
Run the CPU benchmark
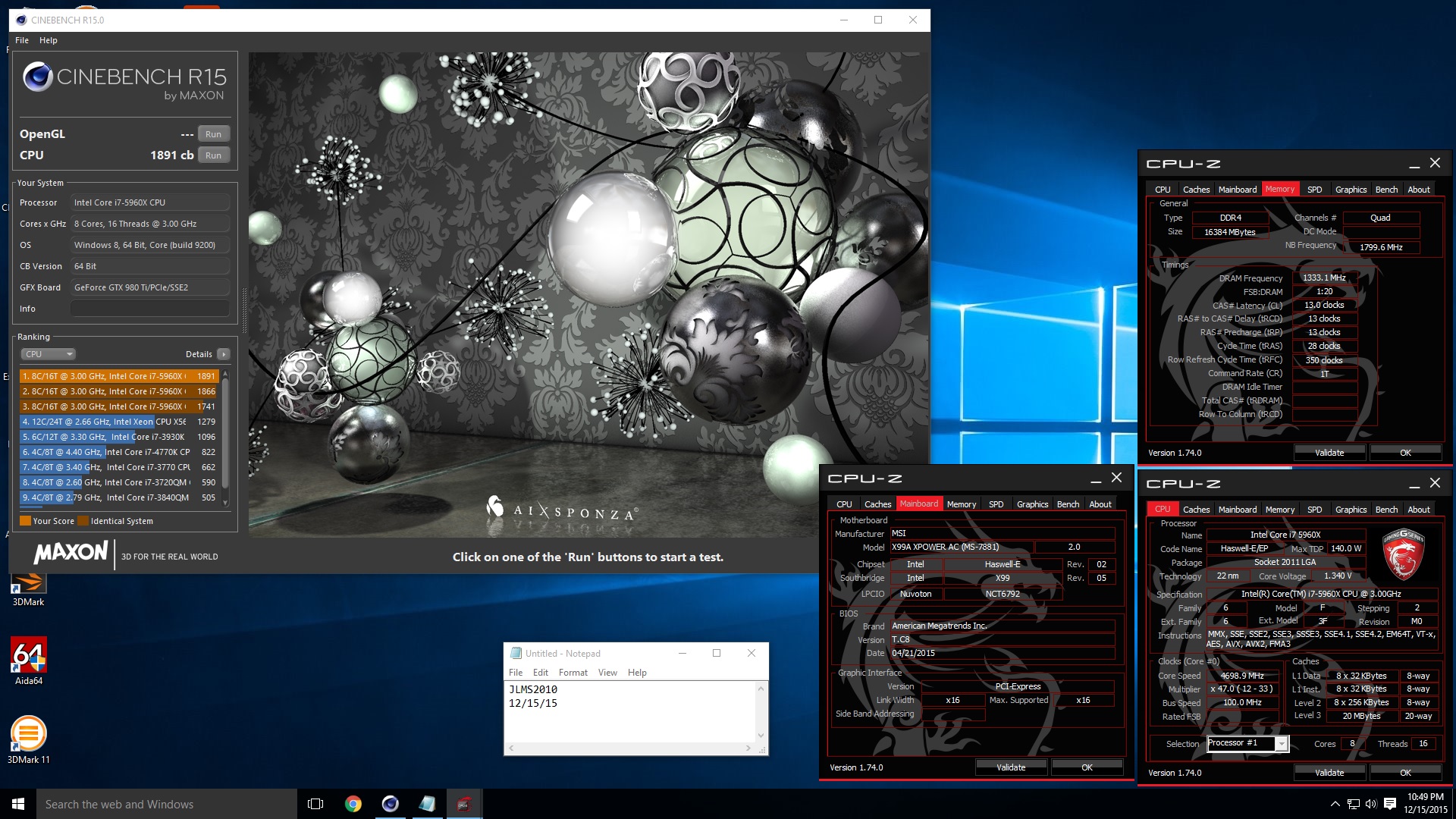point(214,155)
